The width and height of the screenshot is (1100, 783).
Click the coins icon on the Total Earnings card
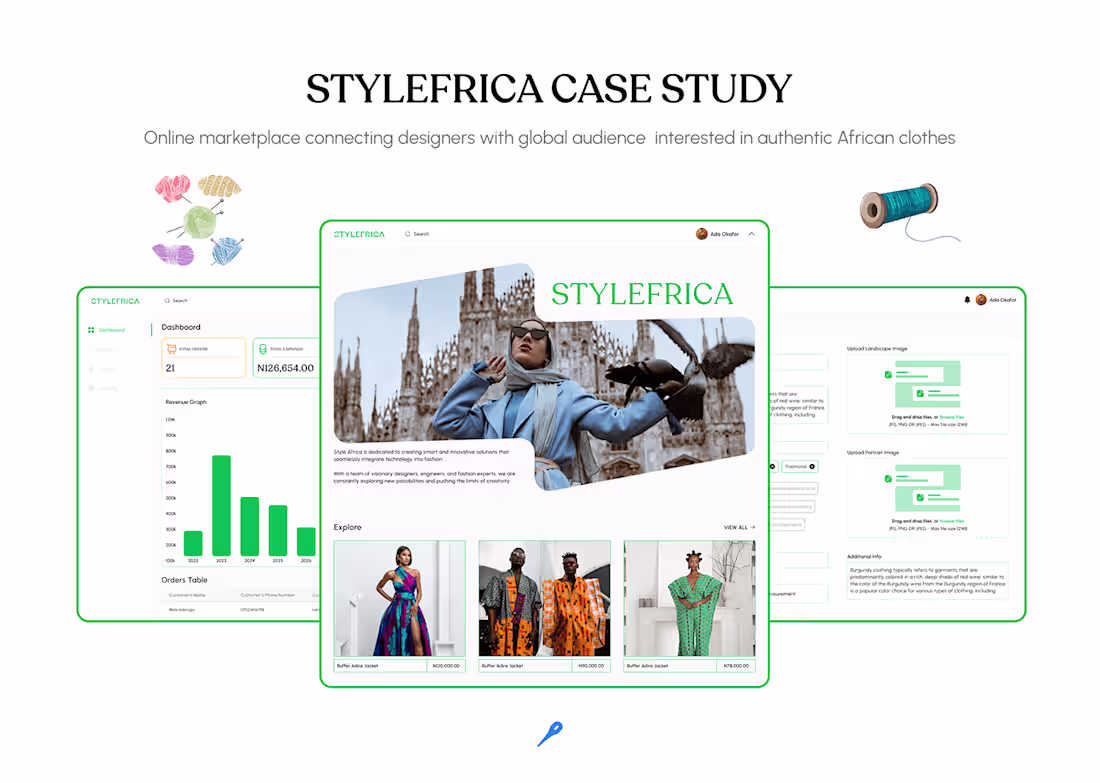point(262,348)
